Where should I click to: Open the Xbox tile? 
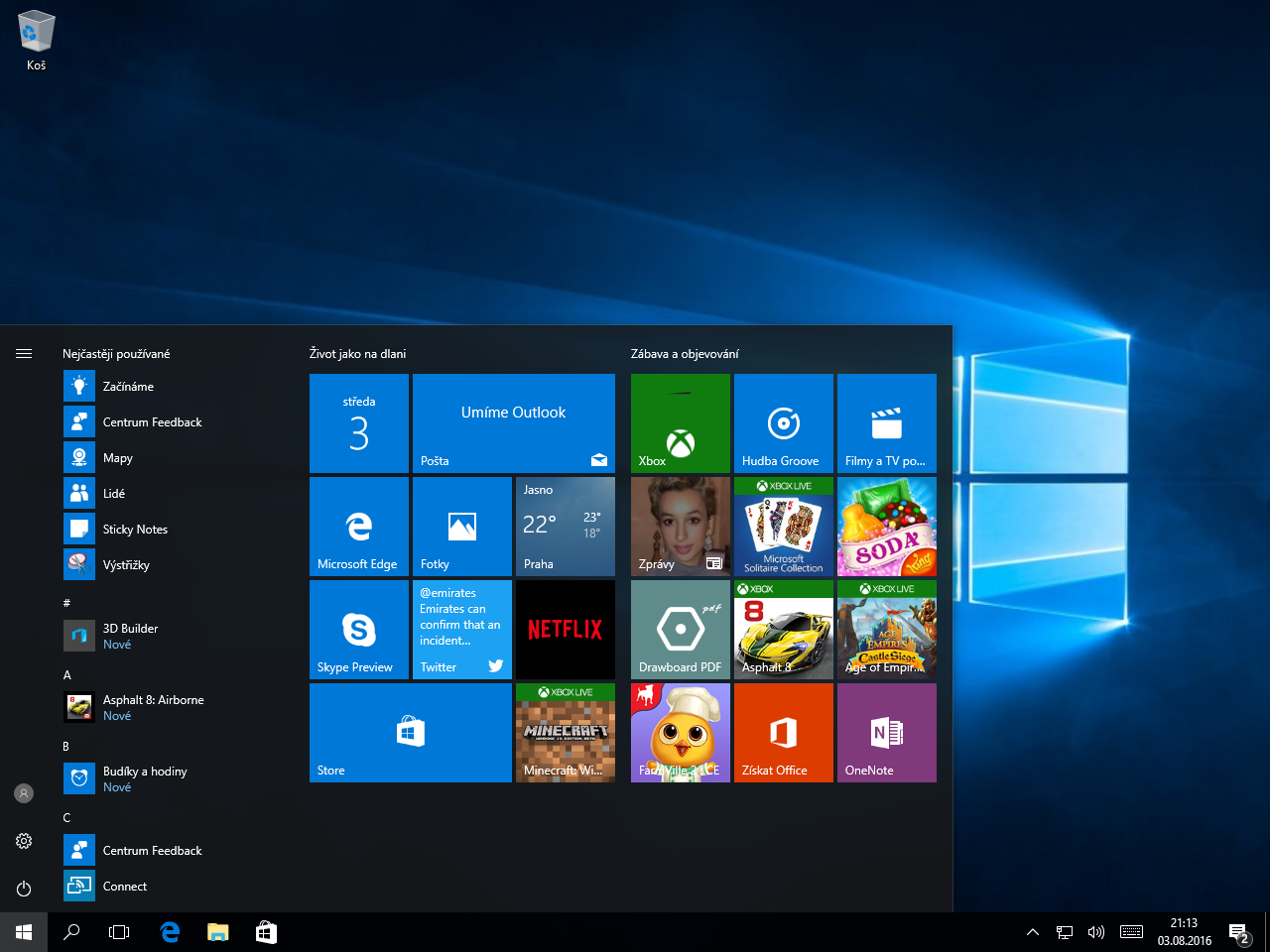(x=681, y=423)
